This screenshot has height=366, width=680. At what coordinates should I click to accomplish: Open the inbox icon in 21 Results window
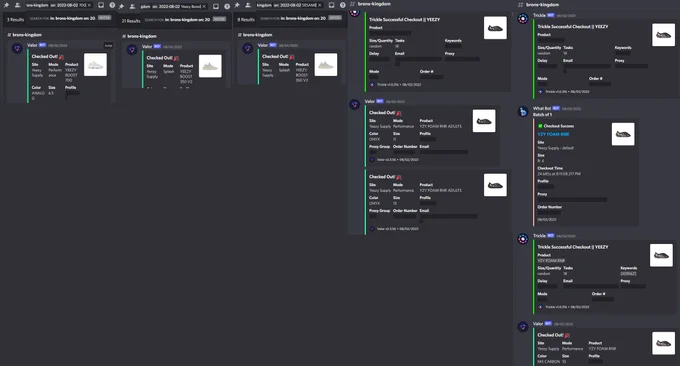(x=216, y=7)
